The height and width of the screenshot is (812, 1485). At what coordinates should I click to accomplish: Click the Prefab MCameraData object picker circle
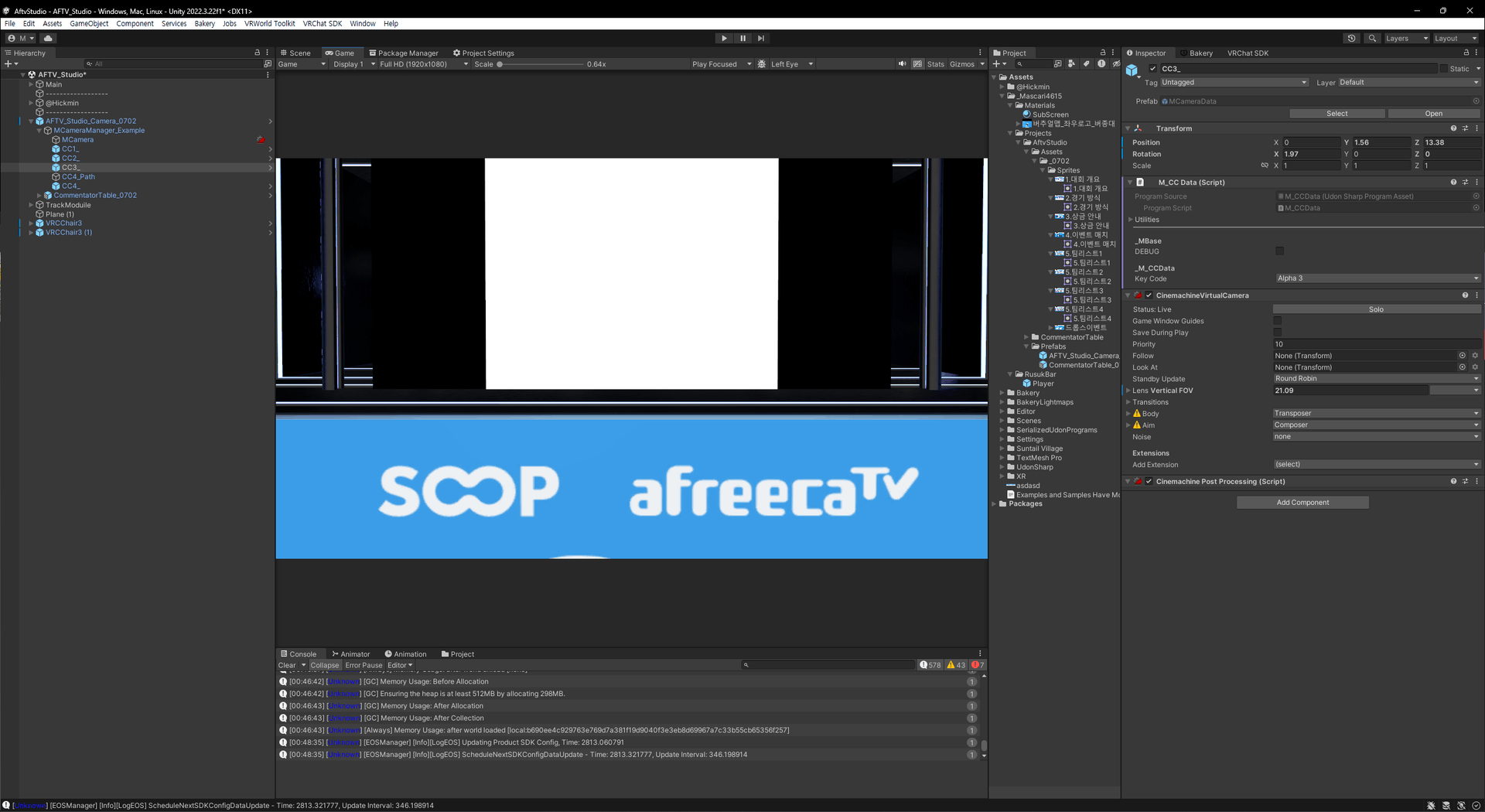point(1476,101)
